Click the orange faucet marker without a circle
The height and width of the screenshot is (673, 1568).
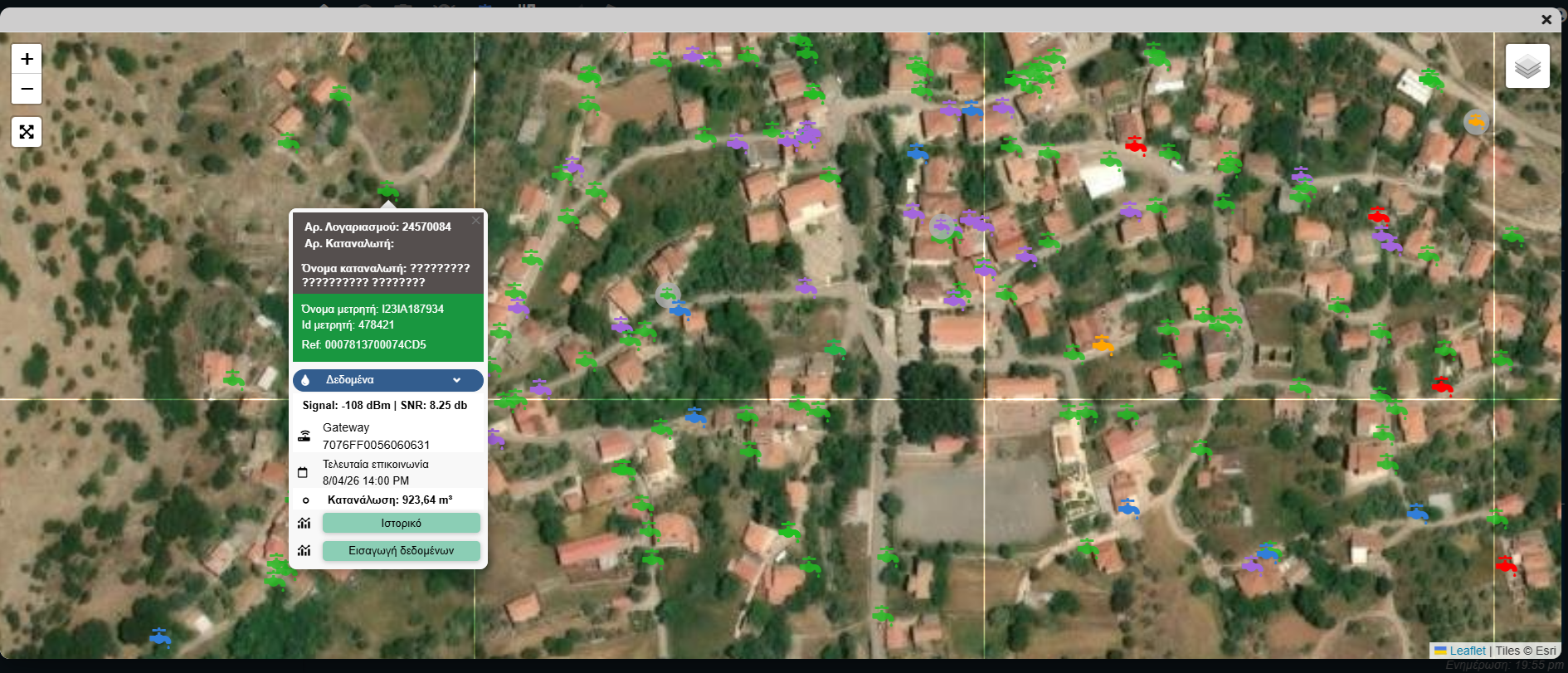pos(1103,344)
